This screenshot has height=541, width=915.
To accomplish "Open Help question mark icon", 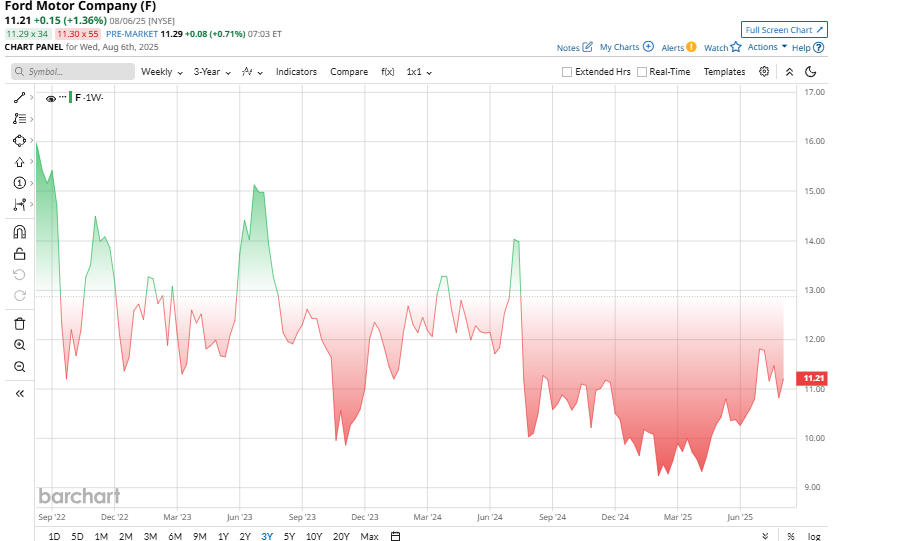I will click(819, 47).
